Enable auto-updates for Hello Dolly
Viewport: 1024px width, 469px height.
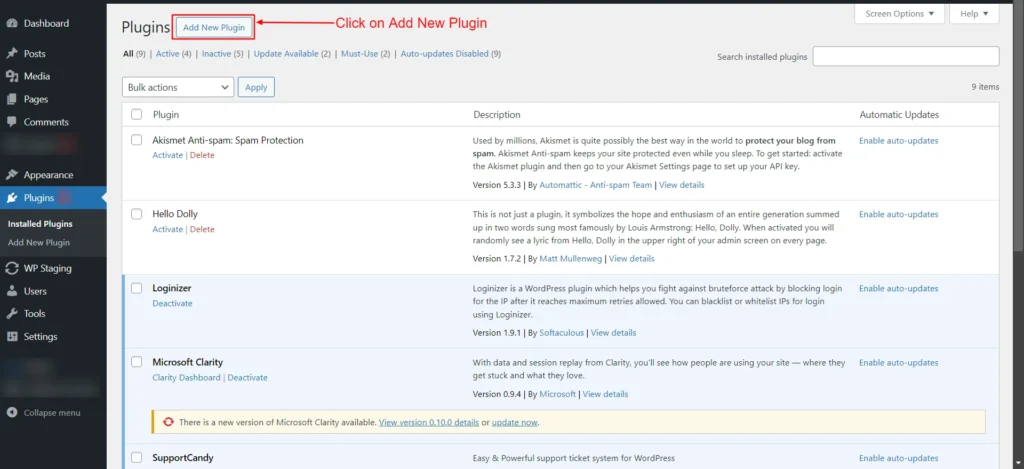[899, 215]
